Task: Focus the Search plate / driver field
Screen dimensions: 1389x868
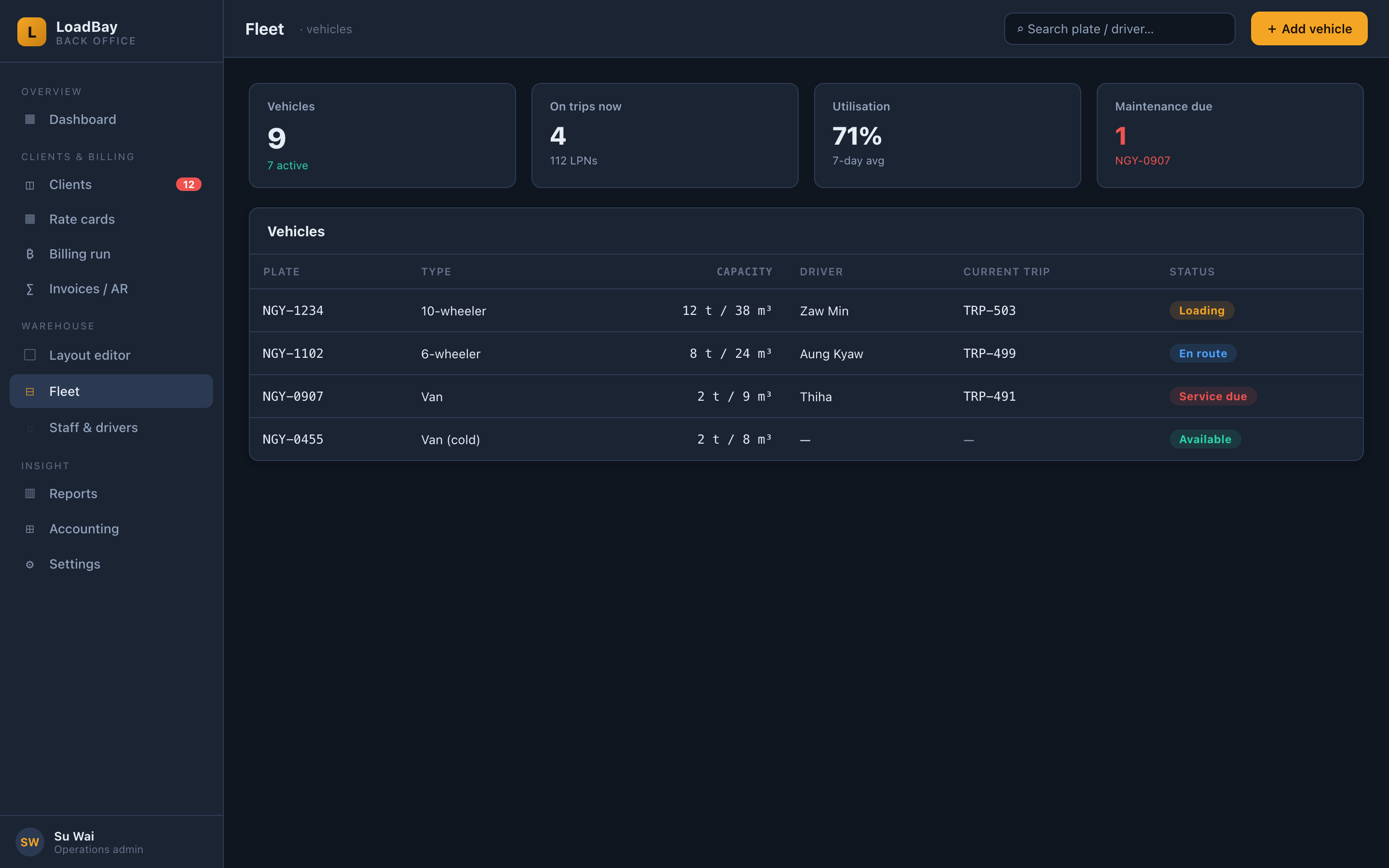Action: (1119, 29)
